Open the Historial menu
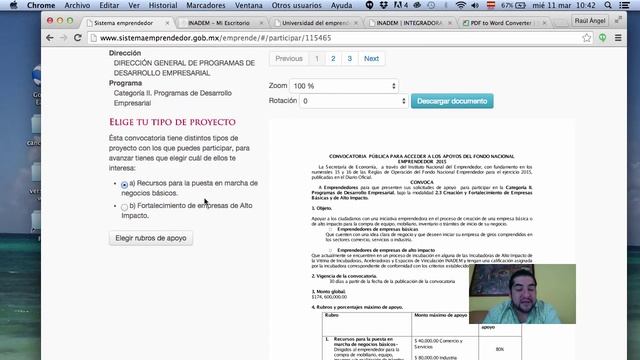 point(163,5)
